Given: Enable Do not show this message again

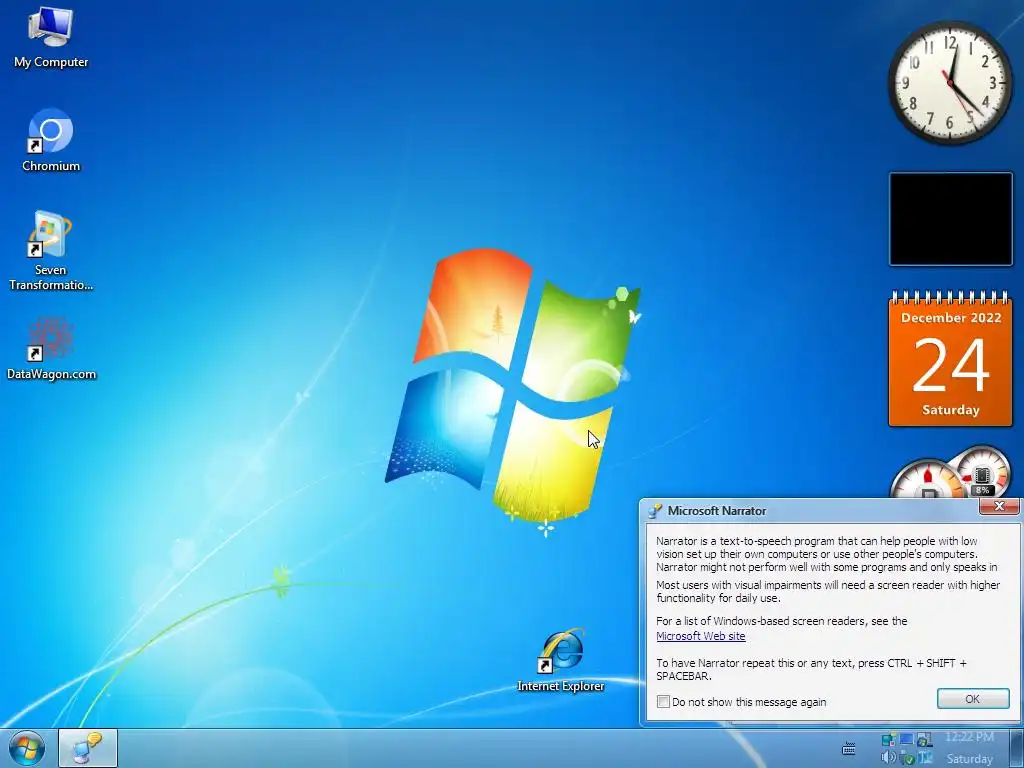Looking at the screenshot, I should [663, 701].
